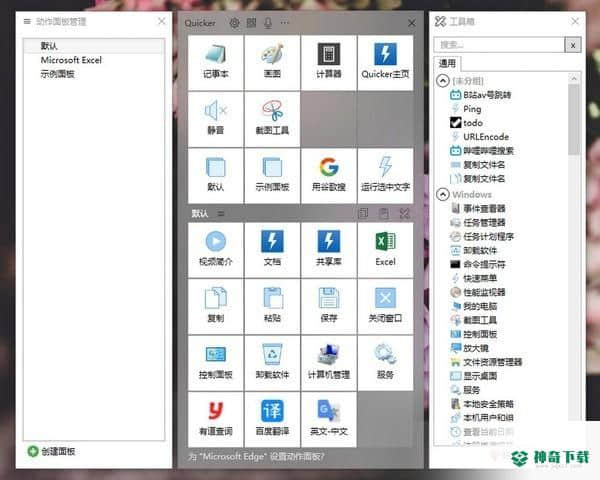
Task: Select URLEncode in the toolbox list
Action: (480, 137)
